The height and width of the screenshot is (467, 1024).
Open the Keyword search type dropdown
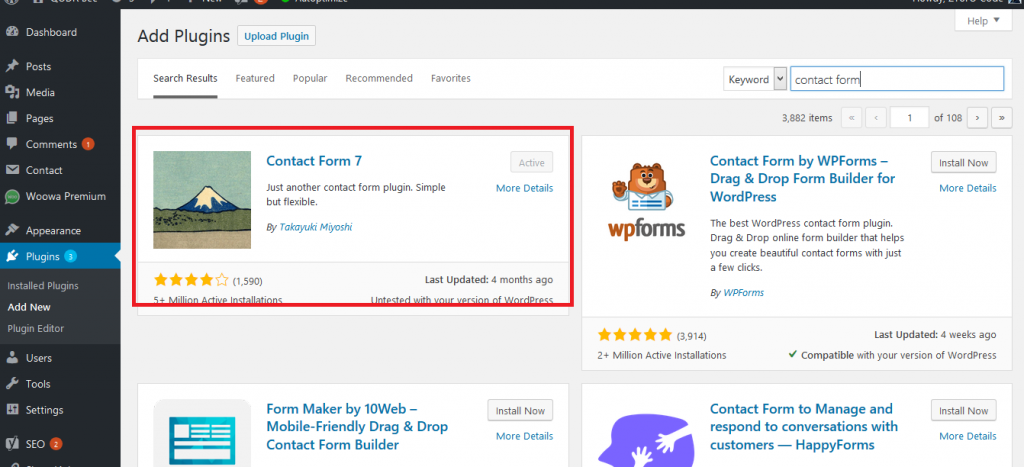click(754, 79)
